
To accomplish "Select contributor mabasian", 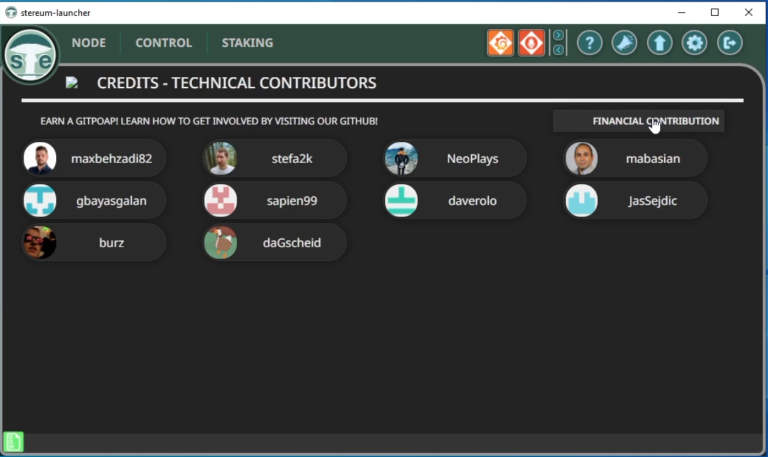I will pos(636,159).
